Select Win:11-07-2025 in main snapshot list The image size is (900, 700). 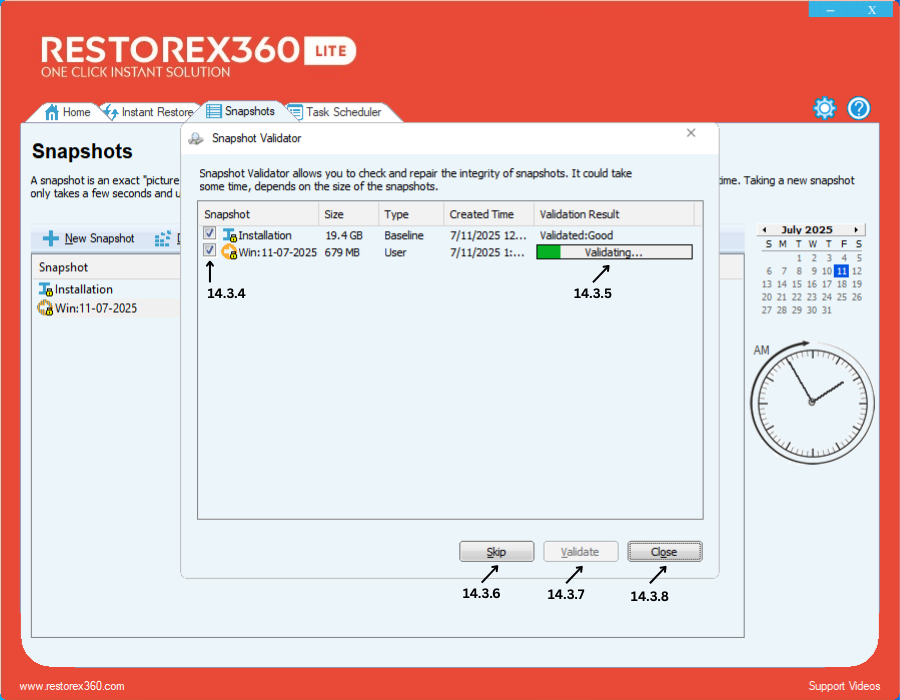(x=95, y=308)
